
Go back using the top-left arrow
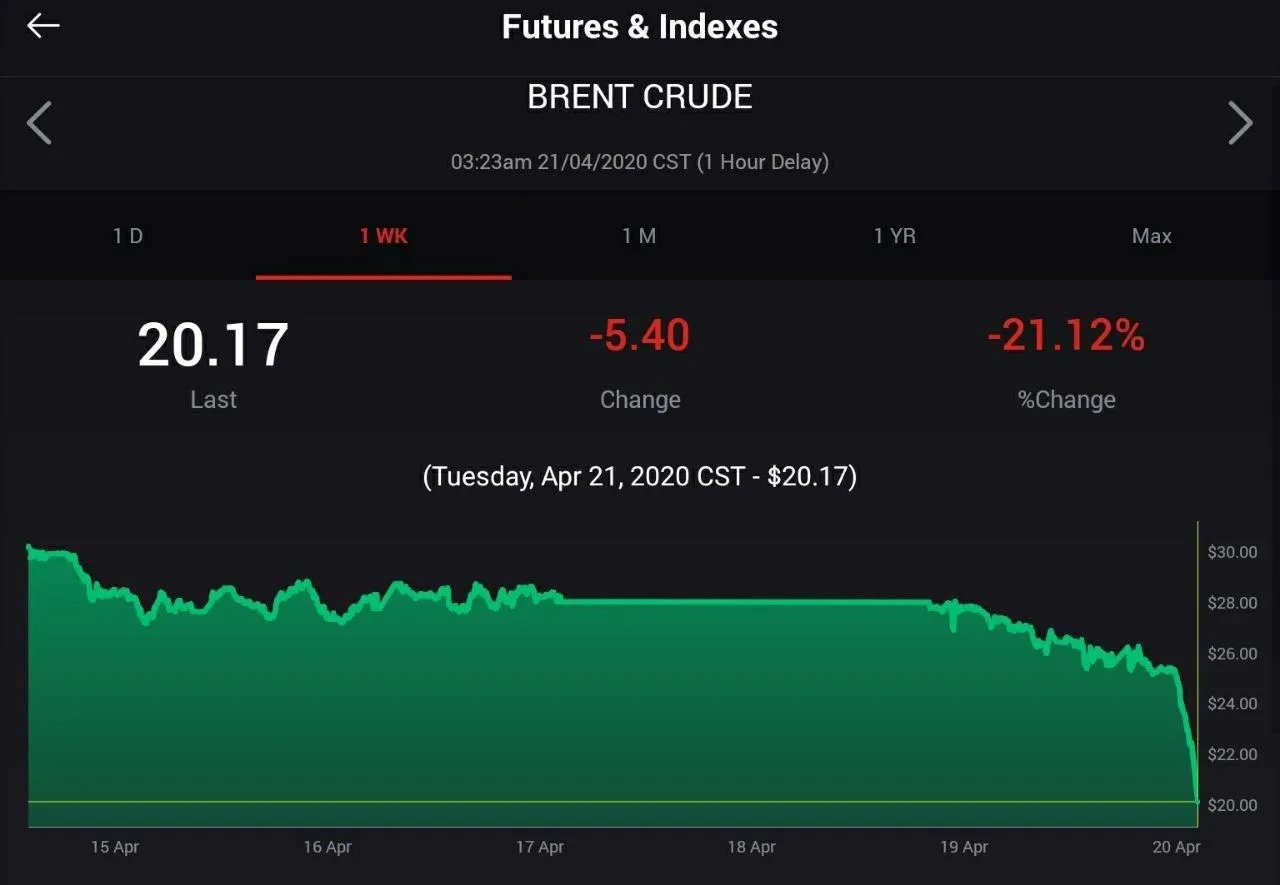tap(43, 26)
